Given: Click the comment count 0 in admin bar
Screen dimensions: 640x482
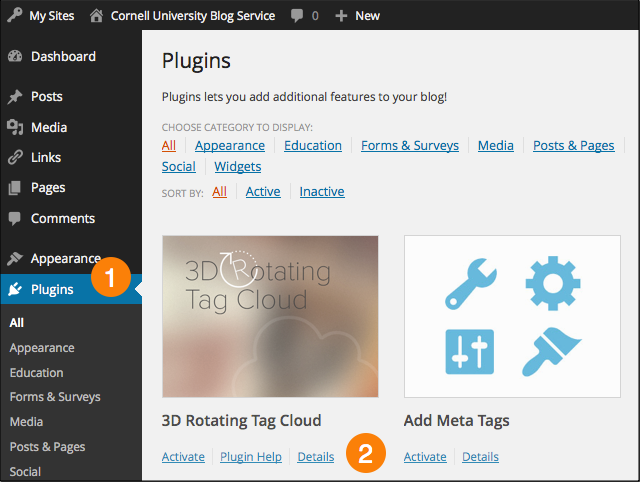Looking at the screenshot, I should (x=315, y=16).
